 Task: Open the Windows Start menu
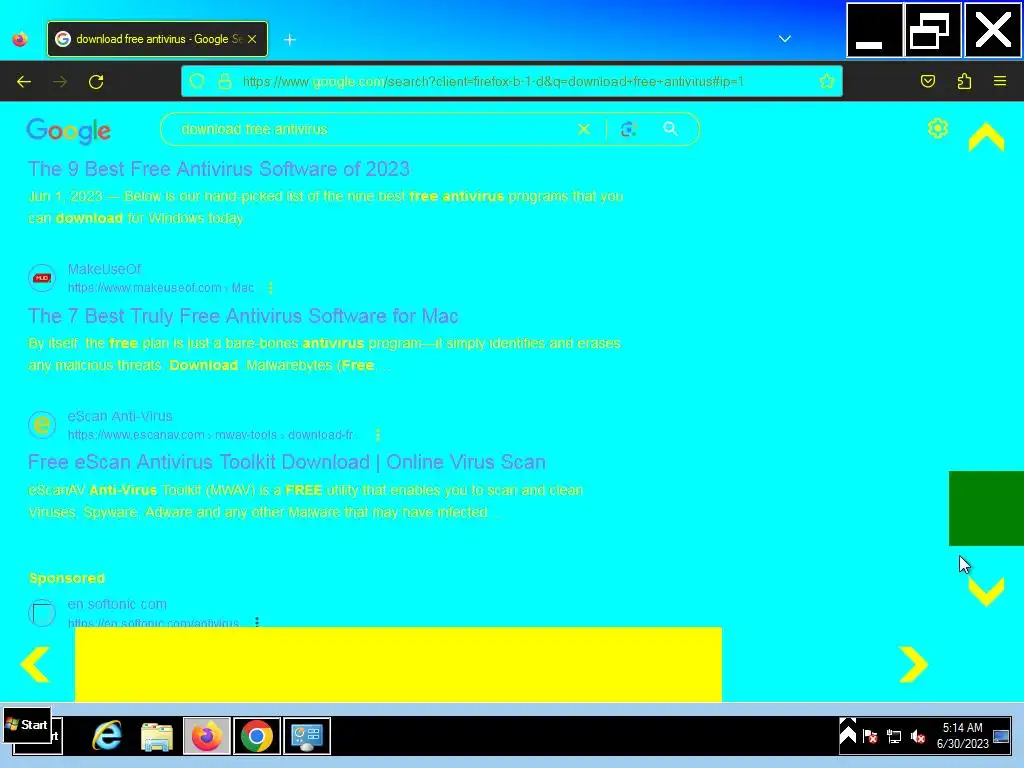click(27, 725)
